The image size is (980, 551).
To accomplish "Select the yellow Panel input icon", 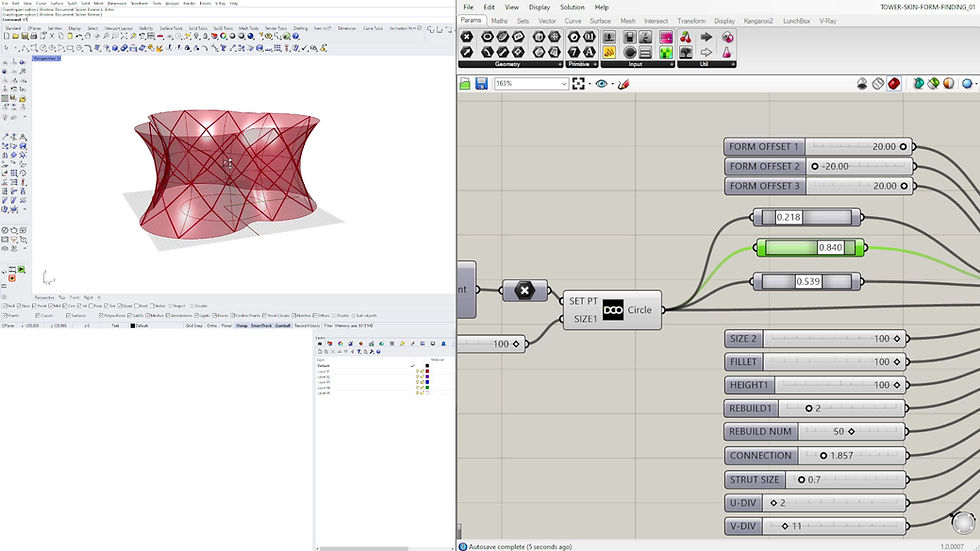I will coord(609,52).
